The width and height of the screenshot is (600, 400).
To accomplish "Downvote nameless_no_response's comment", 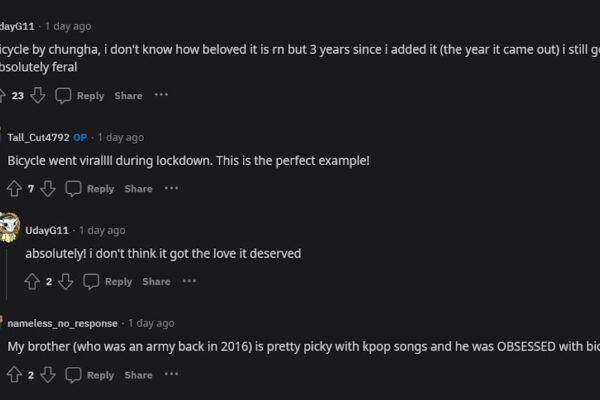I will click(x=48, y=374).
